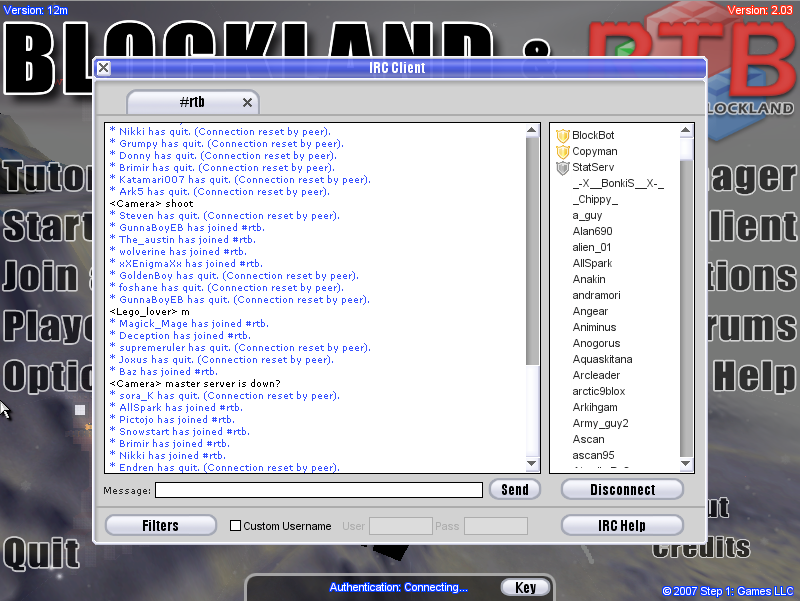Click the '<Camera> shoot' chat line

point(151,204)
